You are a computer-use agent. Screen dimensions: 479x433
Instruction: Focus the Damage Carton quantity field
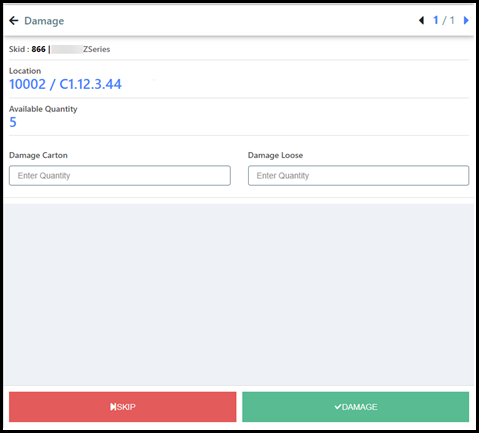tap(120, 175)
